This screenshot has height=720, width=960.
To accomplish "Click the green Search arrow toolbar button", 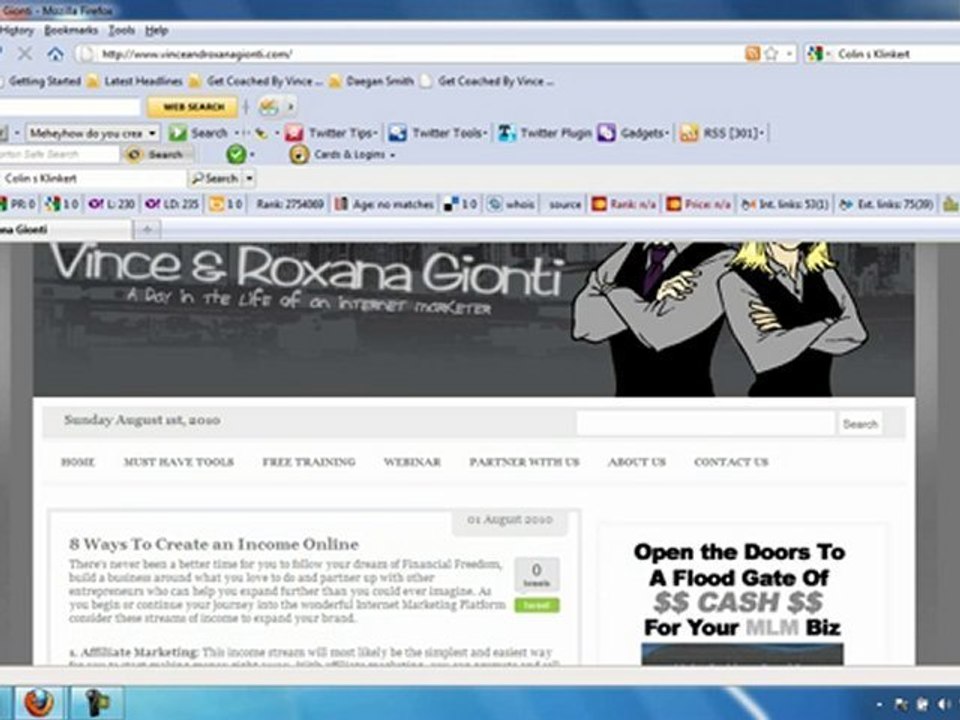I will [x=197, y=133].
